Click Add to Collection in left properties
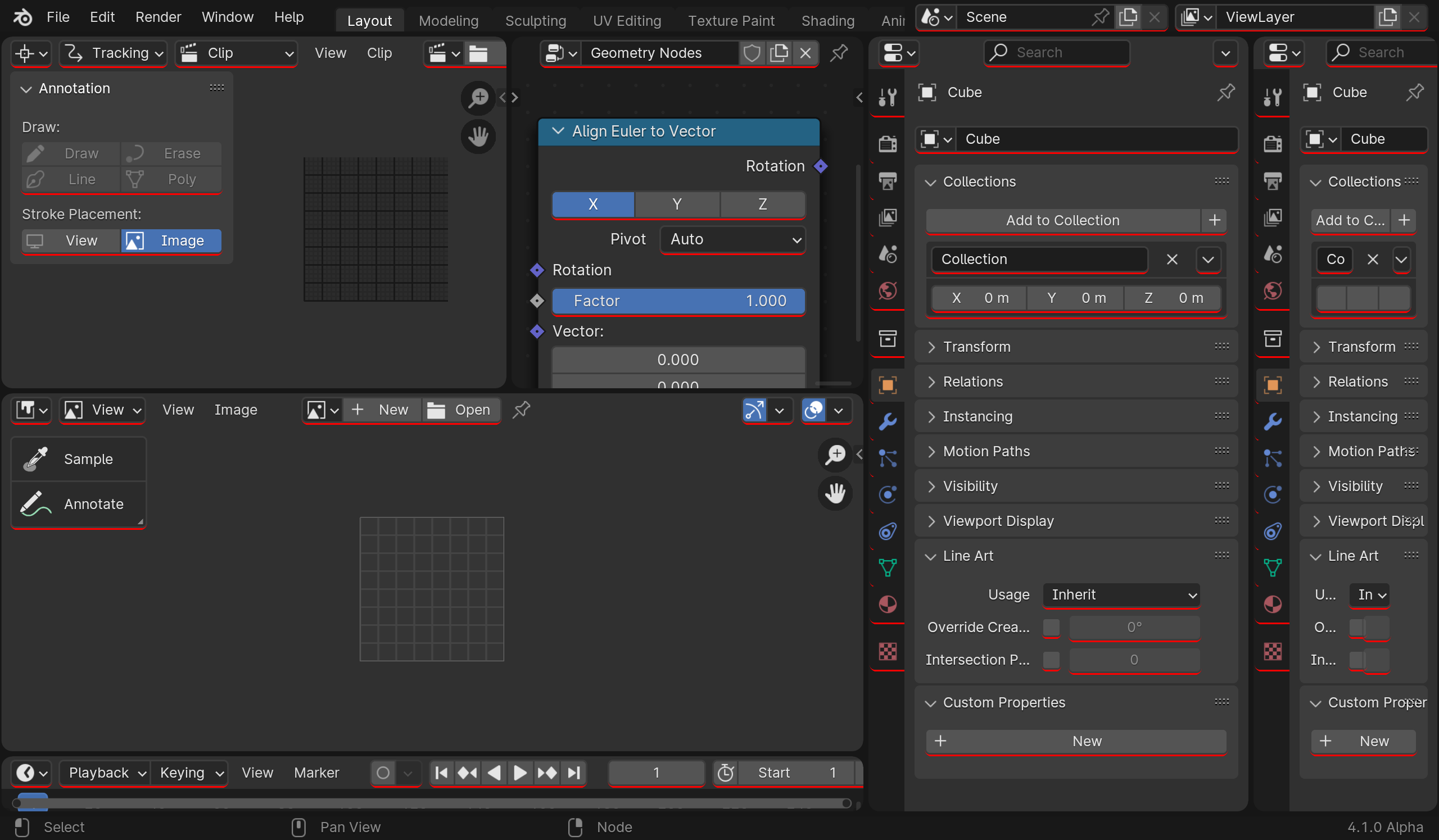This screenshot has height=840, width=1439. click(1063, 220)
